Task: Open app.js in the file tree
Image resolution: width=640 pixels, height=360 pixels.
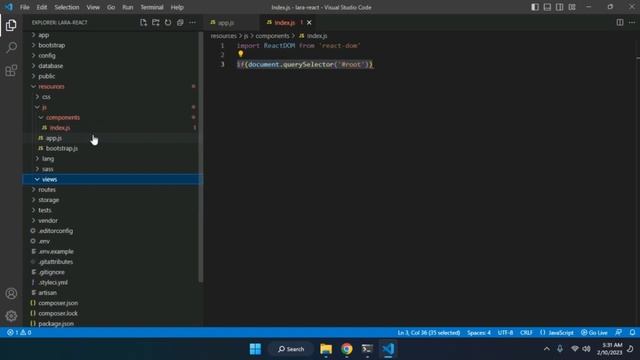Action: coord(112,138)
